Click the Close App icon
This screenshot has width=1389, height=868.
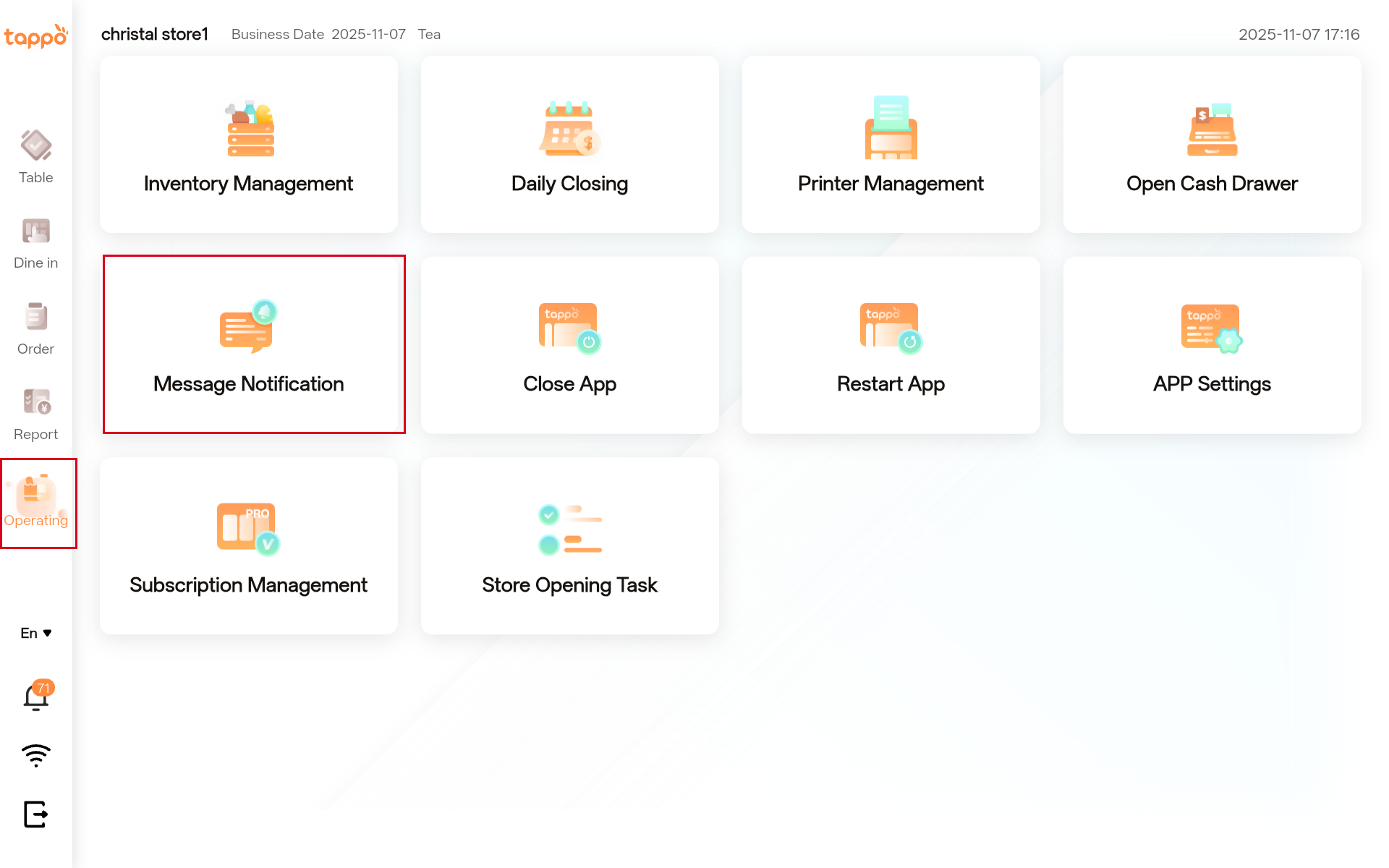[x=569, y=328]
